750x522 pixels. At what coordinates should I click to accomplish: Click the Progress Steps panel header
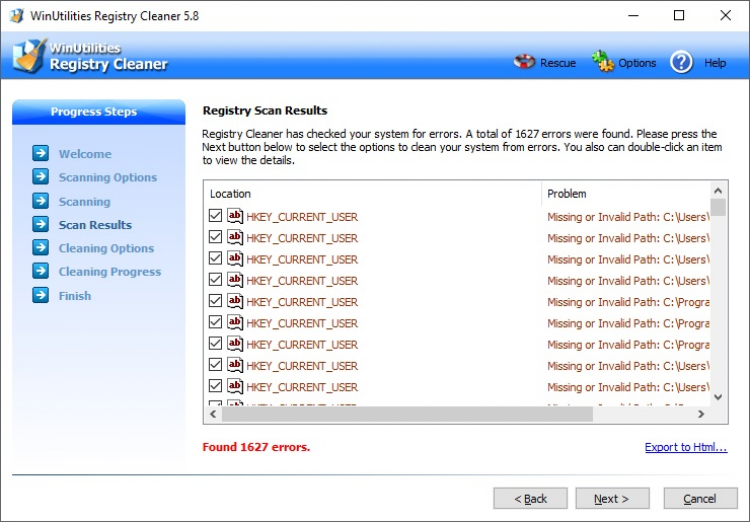[99, 112]
